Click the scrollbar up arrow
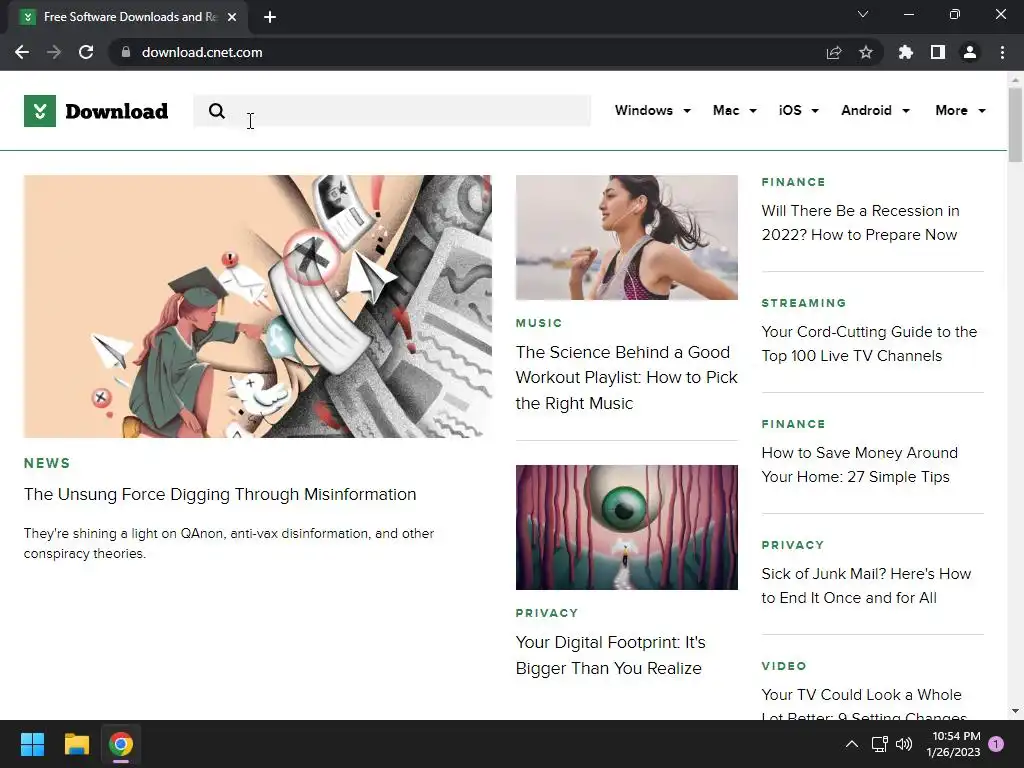Screen dimensions: 1024x768 click(1015, 78)
